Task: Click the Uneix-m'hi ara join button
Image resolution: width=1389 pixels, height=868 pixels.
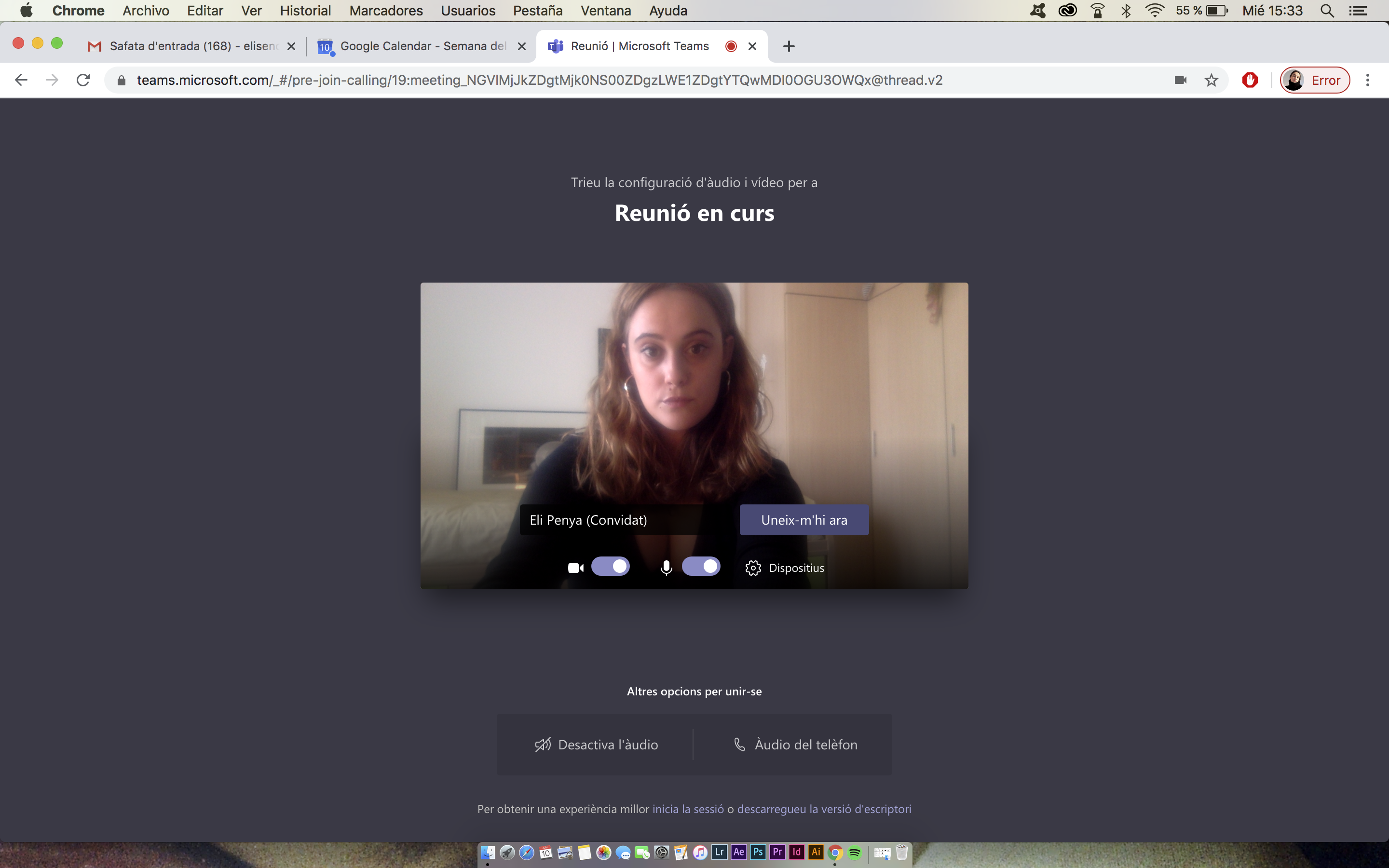Action: (x=803, y=520)
